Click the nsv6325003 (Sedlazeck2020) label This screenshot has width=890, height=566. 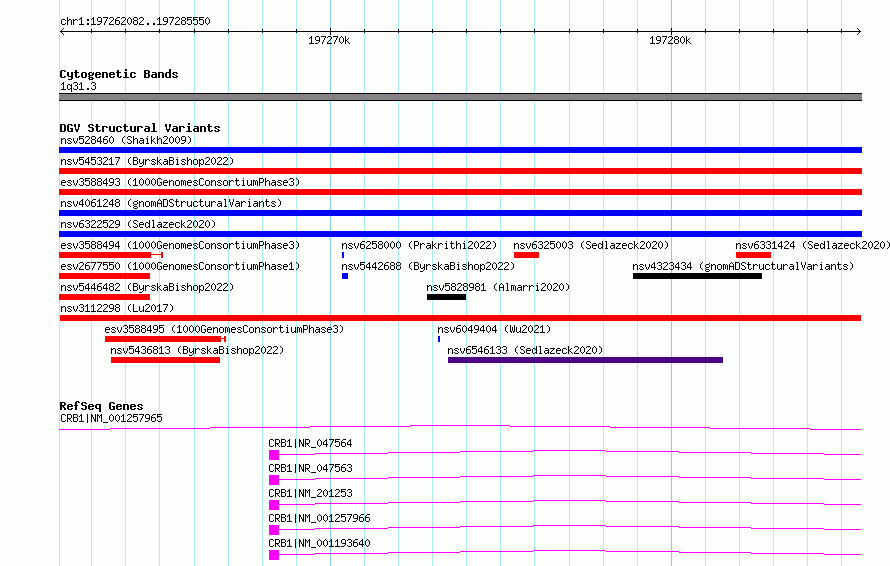coord(591,245)
